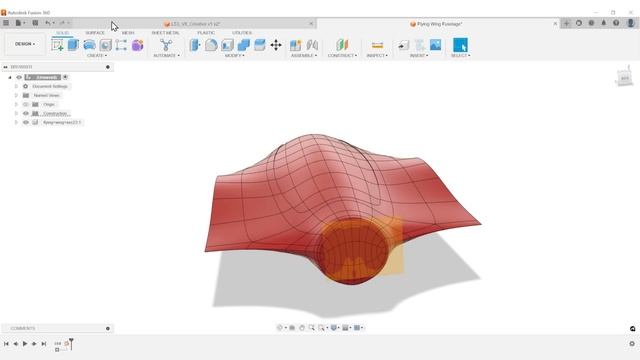Screen dimensions: 640x360
Task: Toggle visibility eye of Construction folder
Action: [x=26, y=113]
